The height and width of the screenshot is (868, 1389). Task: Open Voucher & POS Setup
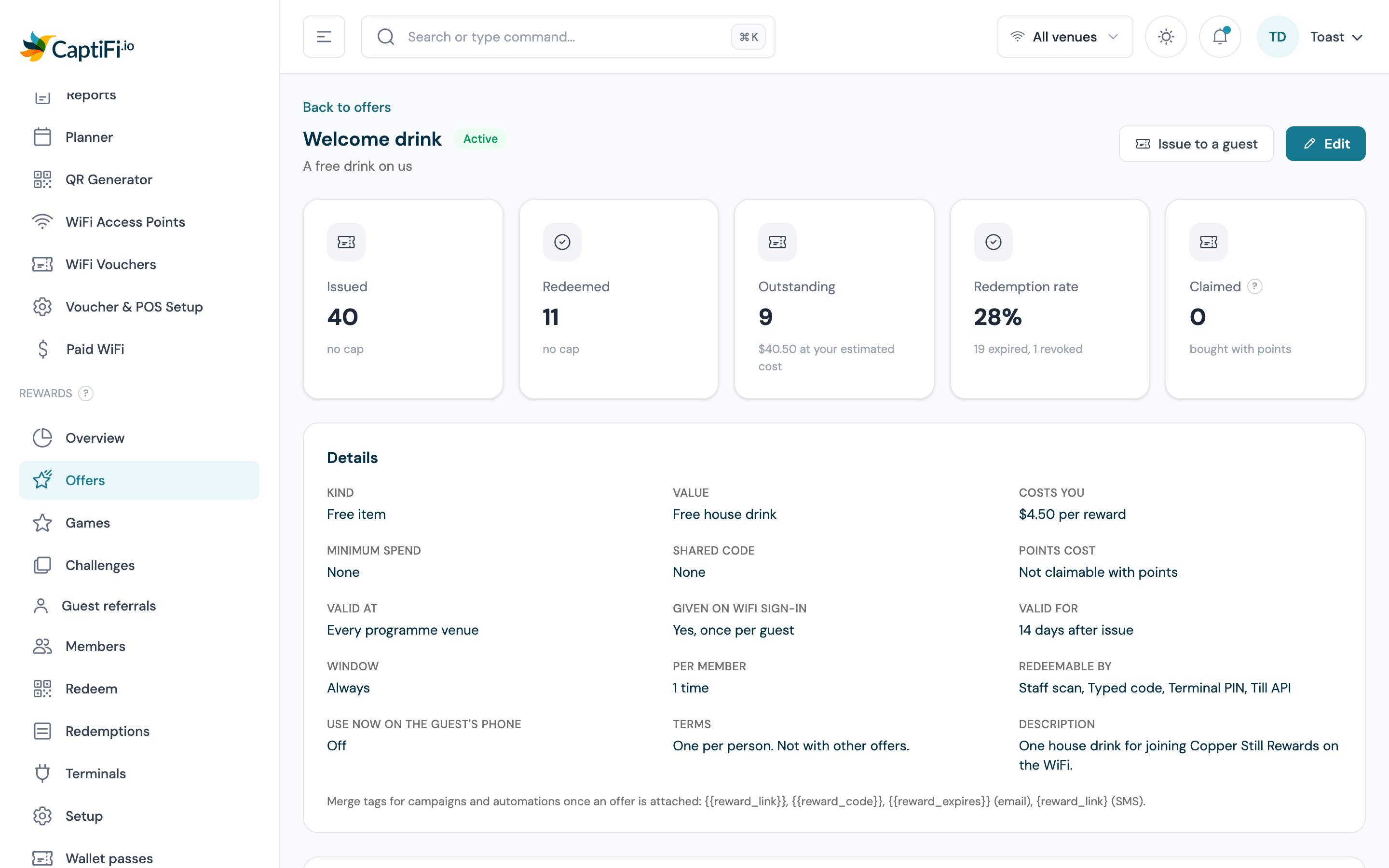point(139,307)
